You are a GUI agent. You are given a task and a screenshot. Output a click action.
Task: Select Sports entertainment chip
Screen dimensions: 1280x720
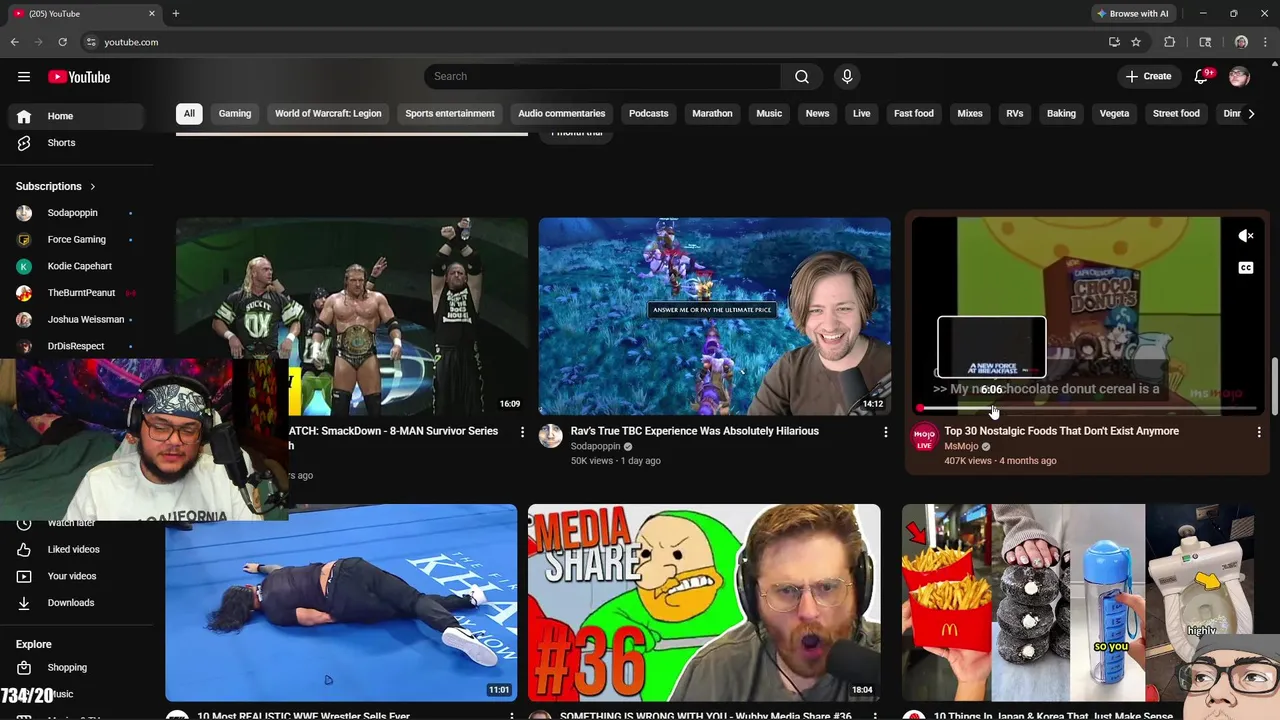click(450, 114)
